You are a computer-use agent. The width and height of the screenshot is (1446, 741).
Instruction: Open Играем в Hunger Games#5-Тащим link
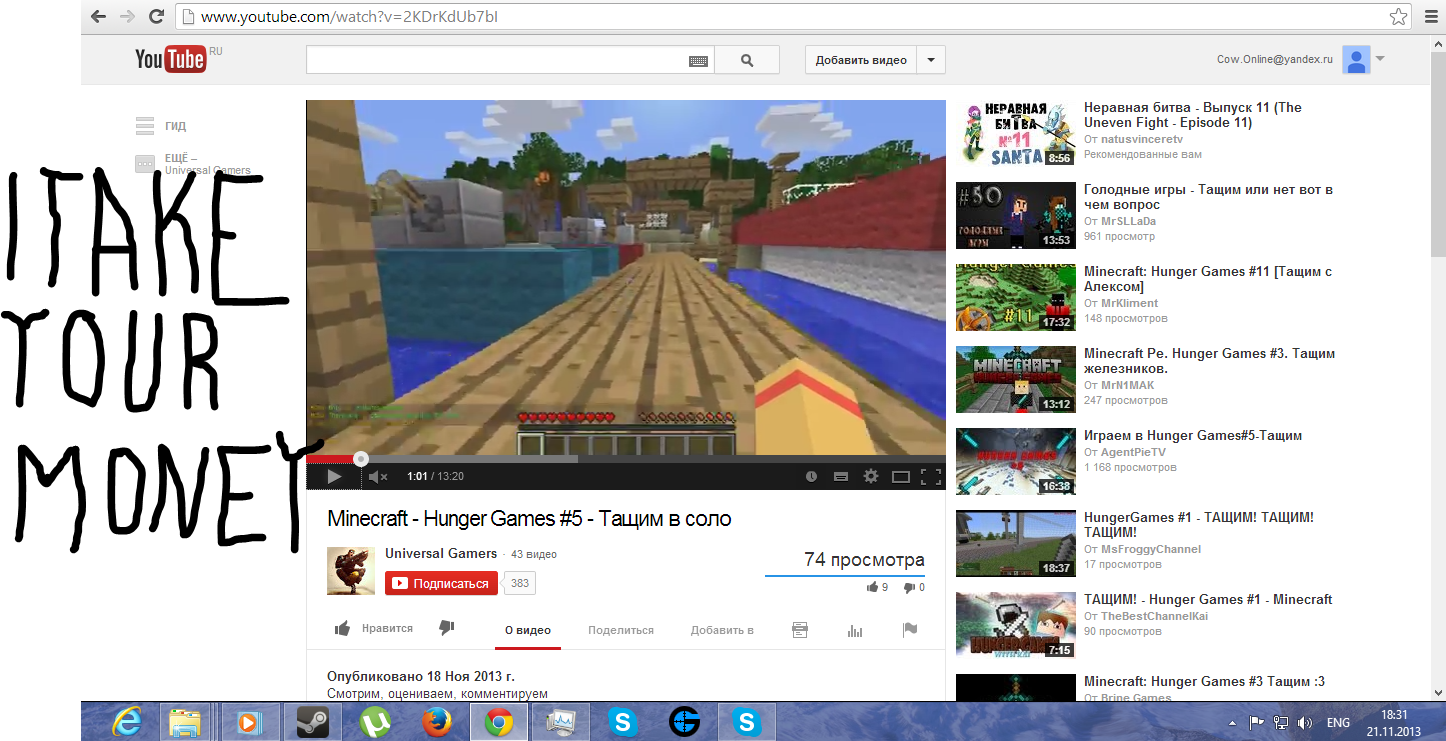coord(1193,436)
